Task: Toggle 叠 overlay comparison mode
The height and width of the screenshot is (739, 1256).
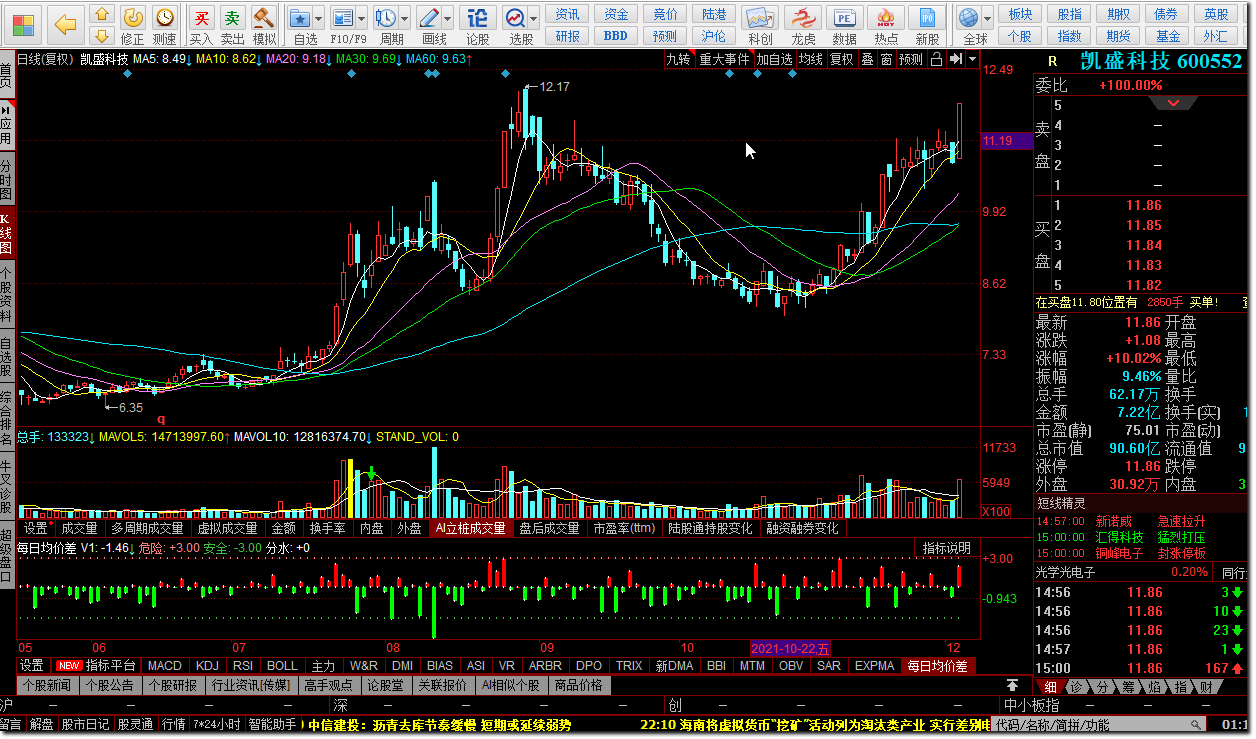Action: (x=867, y=59)
